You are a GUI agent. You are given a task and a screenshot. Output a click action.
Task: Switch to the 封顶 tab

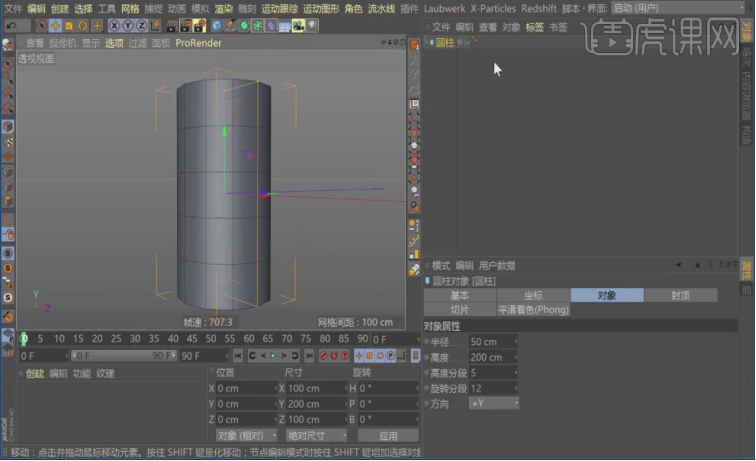(680, 295)
